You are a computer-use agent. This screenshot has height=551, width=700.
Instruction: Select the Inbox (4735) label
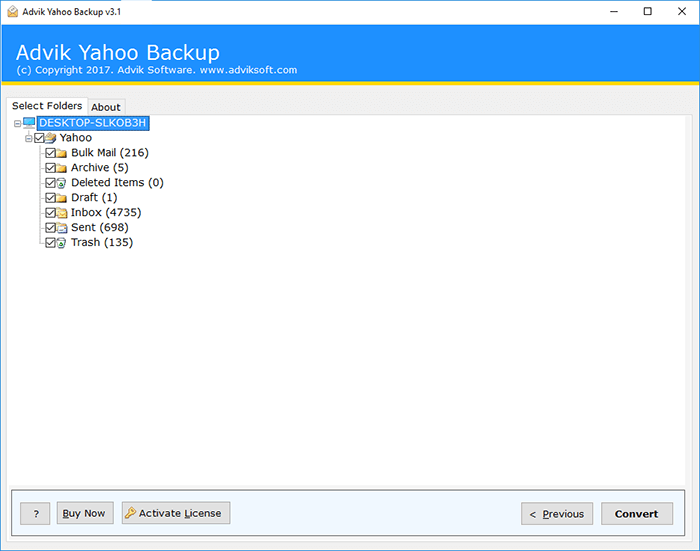[x=106, y=213]
